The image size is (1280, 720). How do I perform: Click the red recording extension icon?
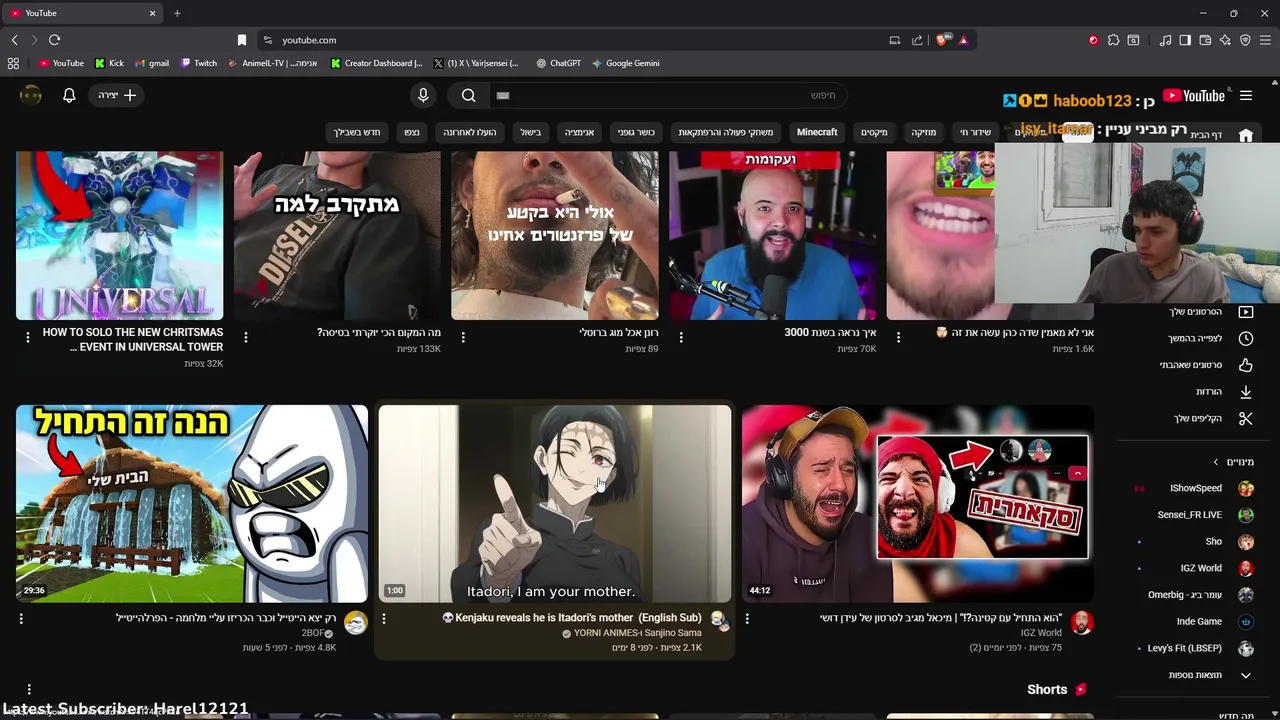pos(1093,40)
